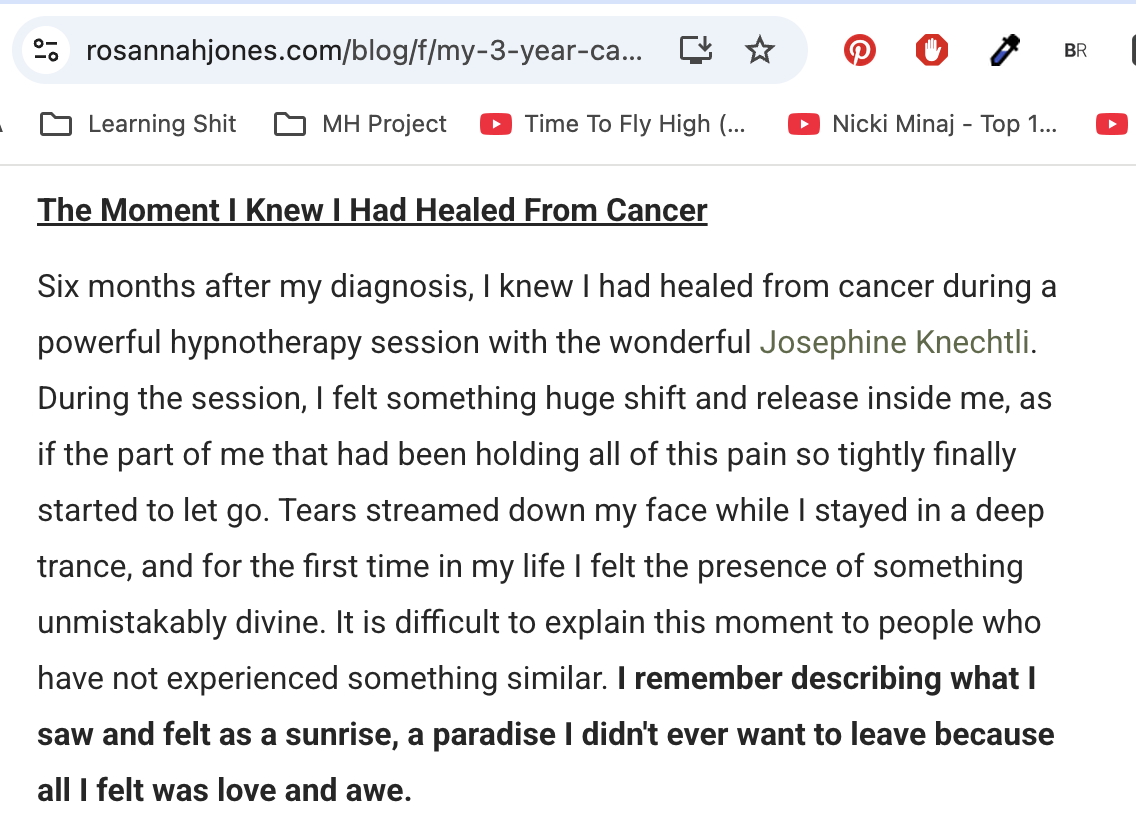Follow the Josephine Knechtli link

pos(894,343)
